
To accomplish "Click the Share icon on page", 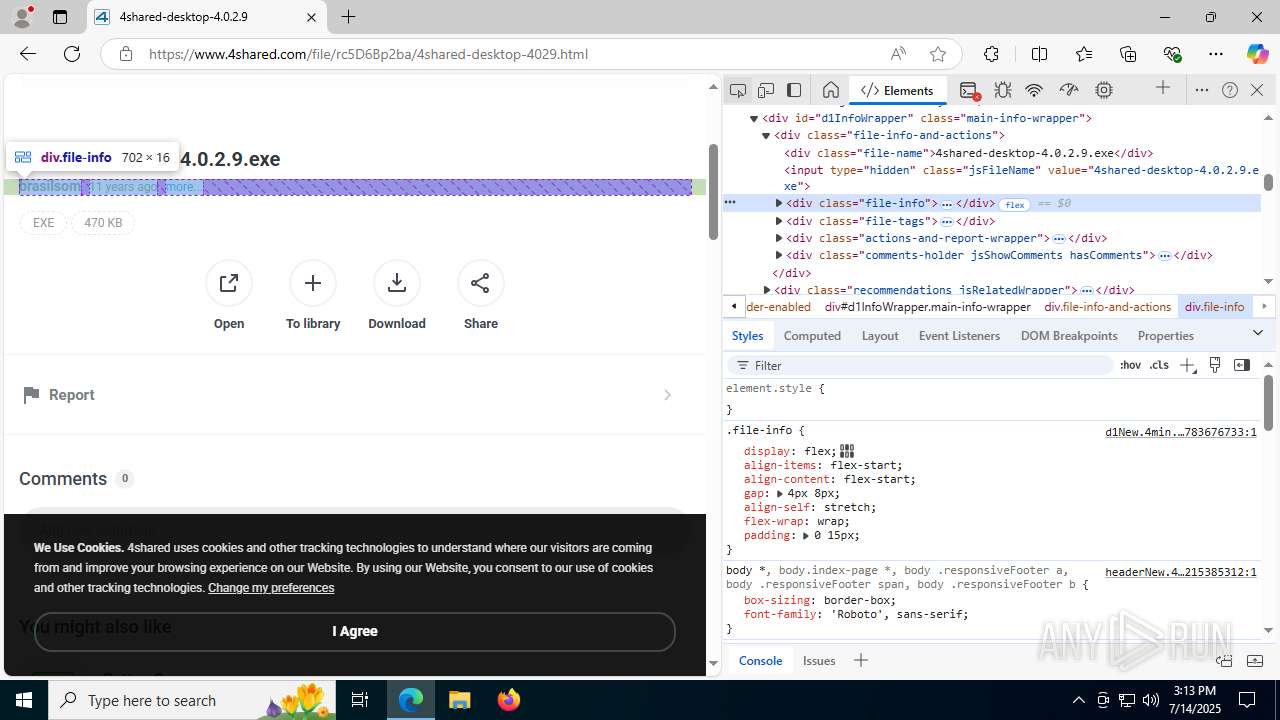I will tap(480, 283).
